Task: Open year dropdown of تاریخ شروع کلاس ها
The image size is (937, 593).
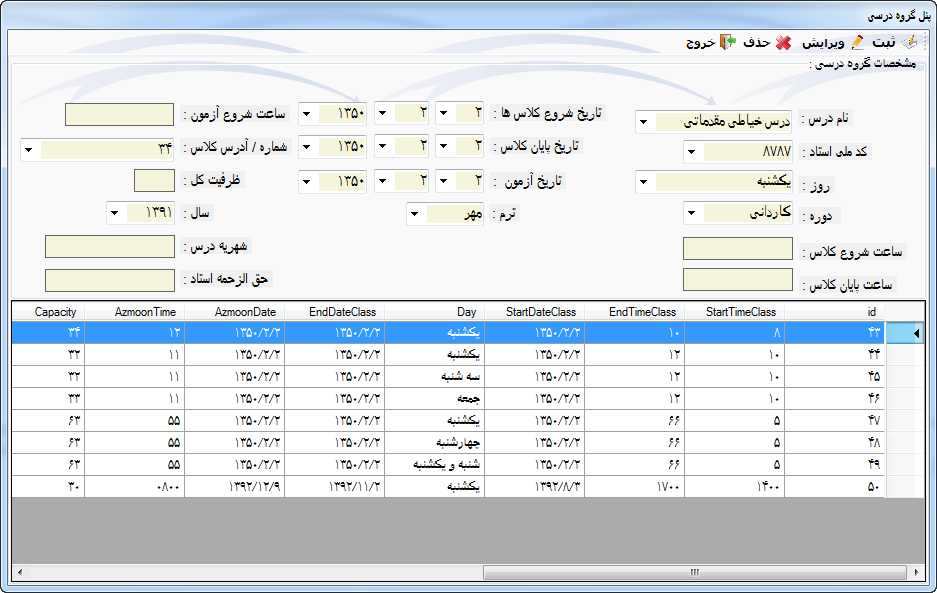Action: pos(307,113)
